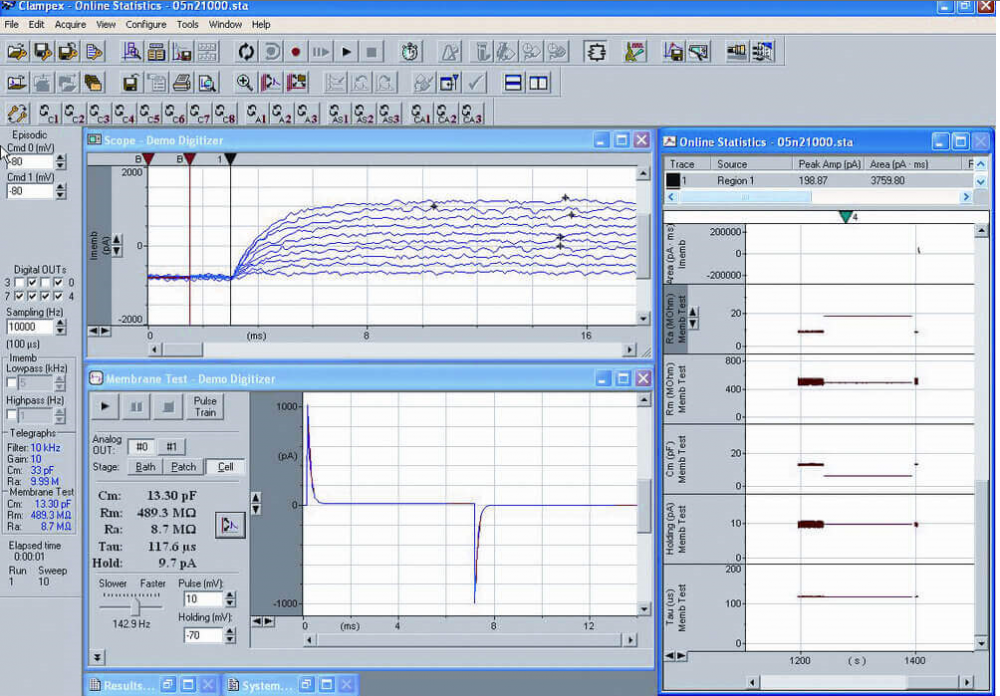Click the membrane test circuit icon in toolbar
This screenshot has height=696, width=1000.
(597, 51)
